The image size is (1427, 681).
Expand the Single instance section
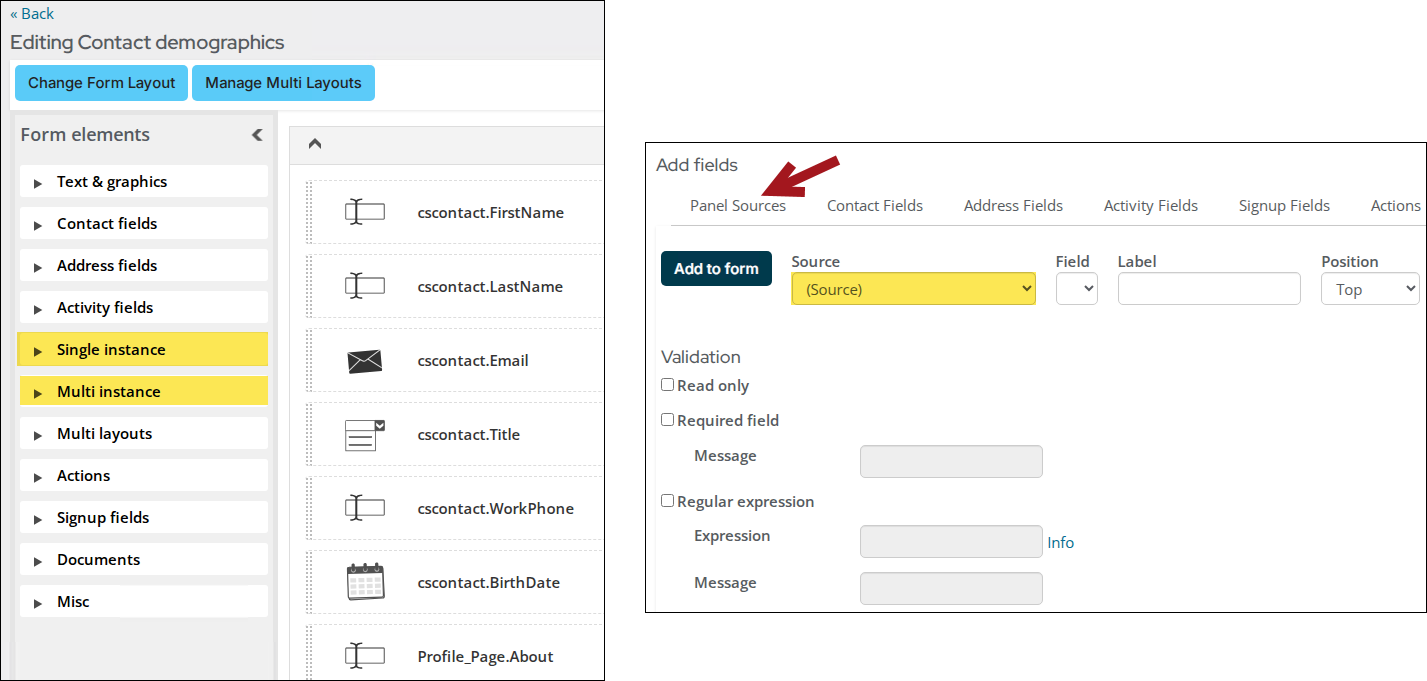click(143, 350)
